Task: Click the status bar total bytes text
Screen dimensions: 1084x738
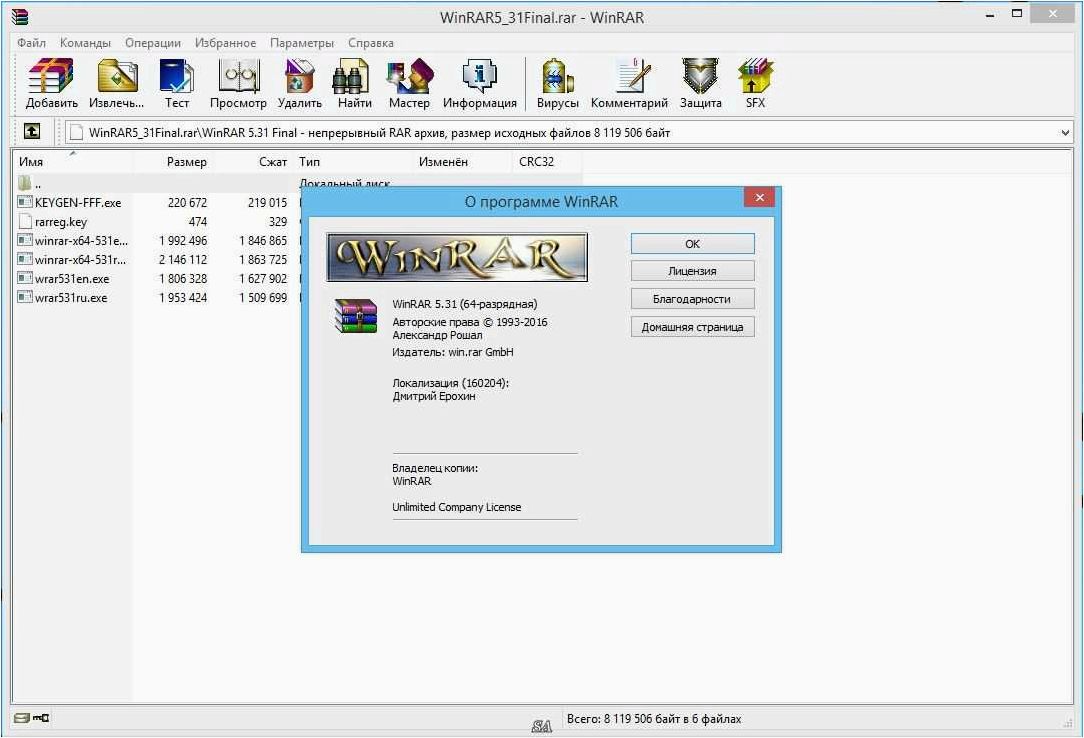Action: 654,719
